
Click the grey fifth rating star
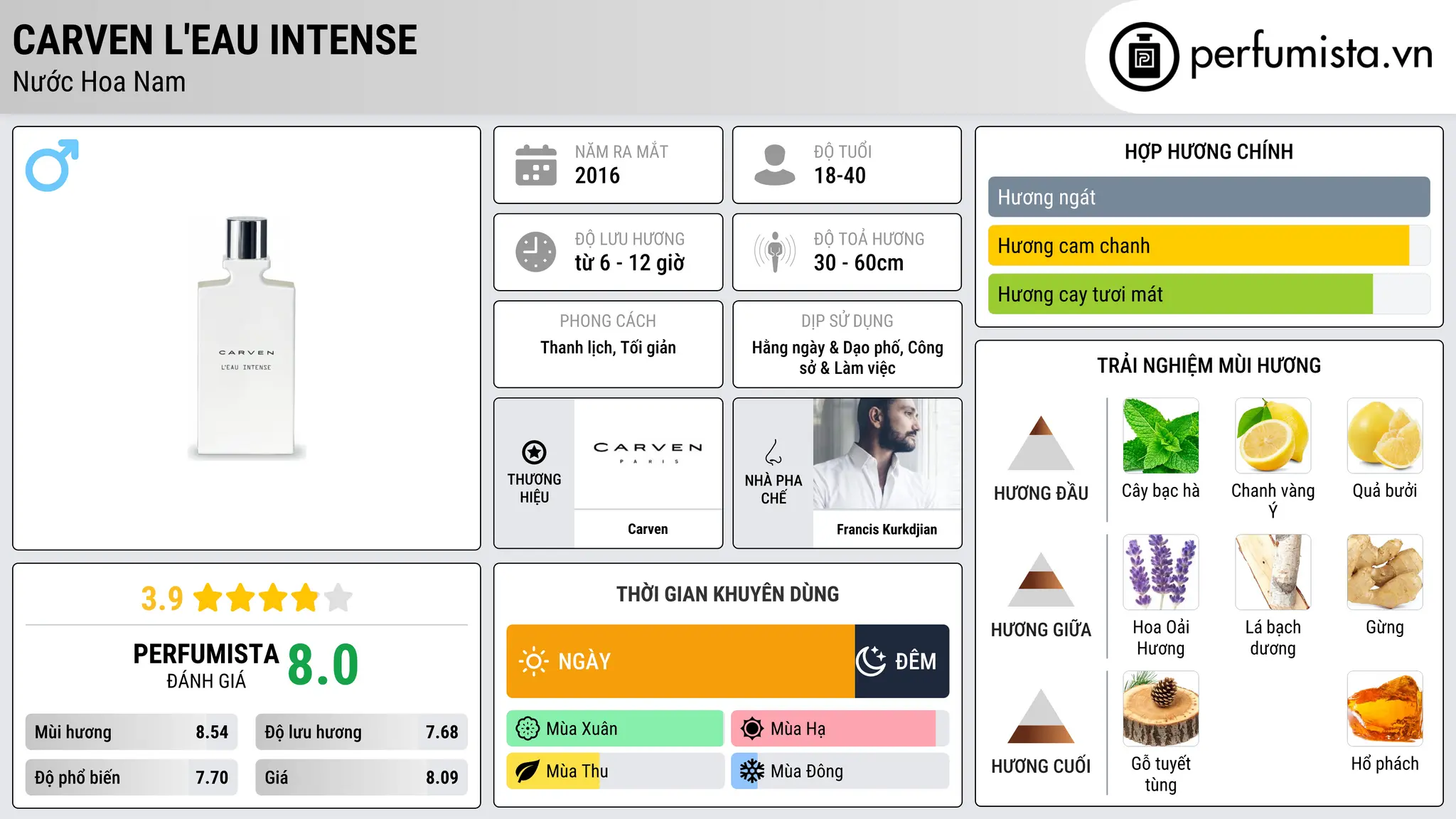coord(338,598)
